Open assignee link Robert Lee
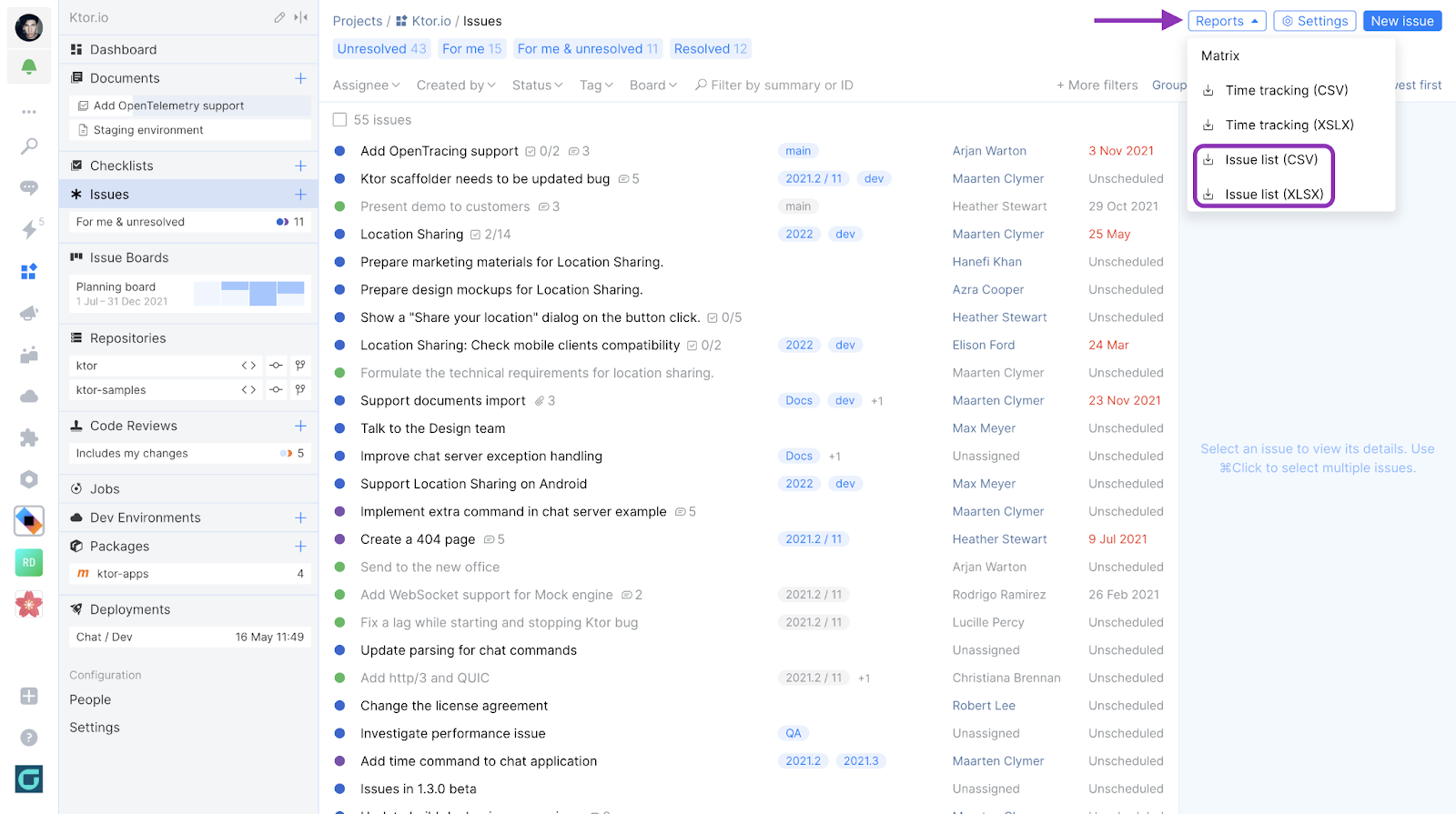Screen dimensions: 1456x814 pyautogui.click(x=984, y=706)
